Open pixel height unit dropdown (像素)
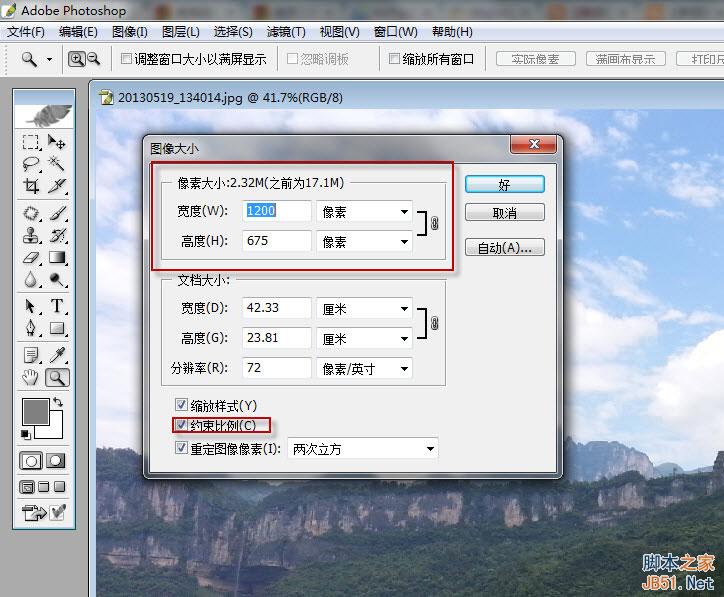 point(364,241)
